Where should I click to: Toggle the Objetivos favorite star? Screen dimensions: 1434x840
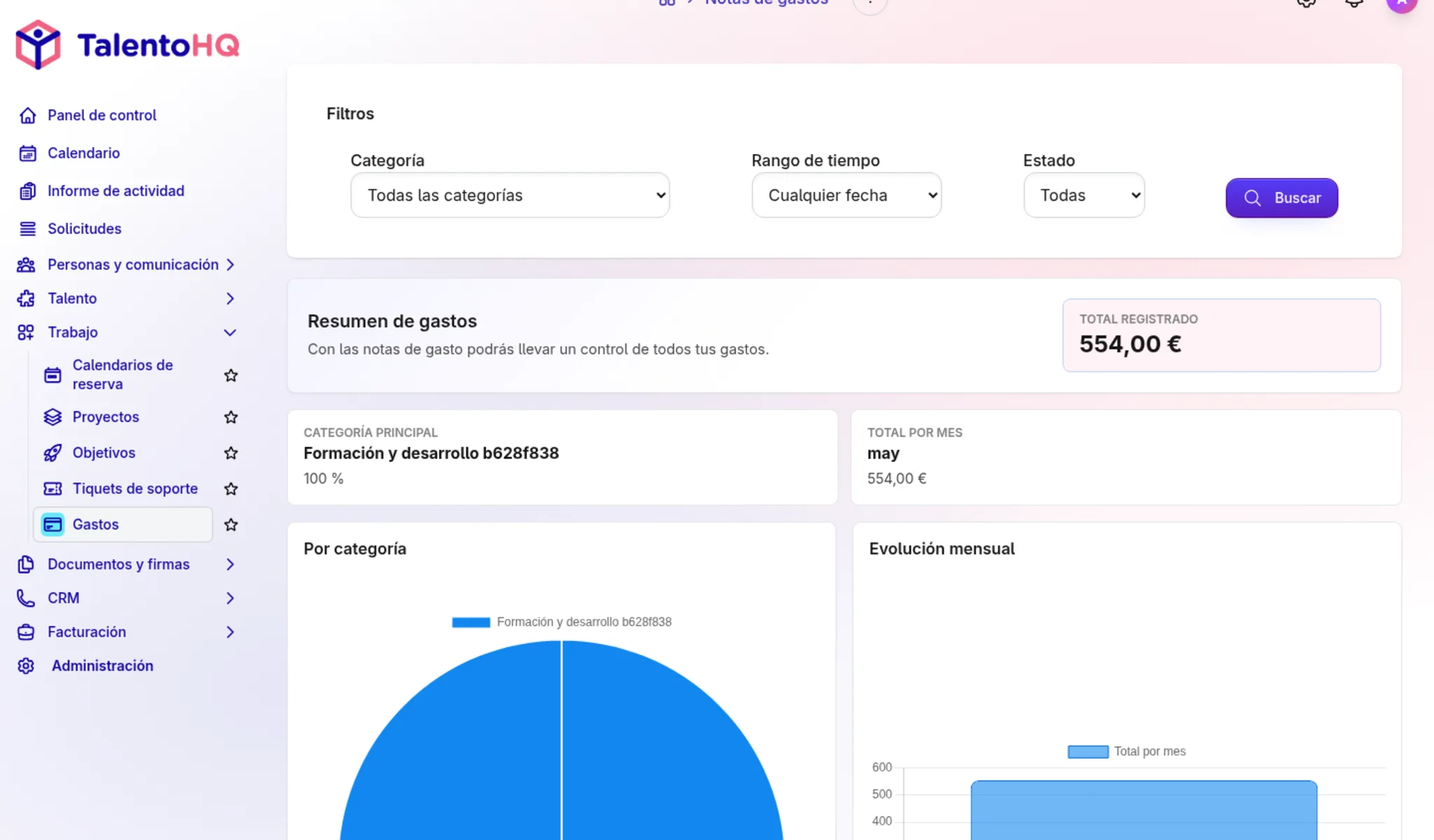[231, 453]
